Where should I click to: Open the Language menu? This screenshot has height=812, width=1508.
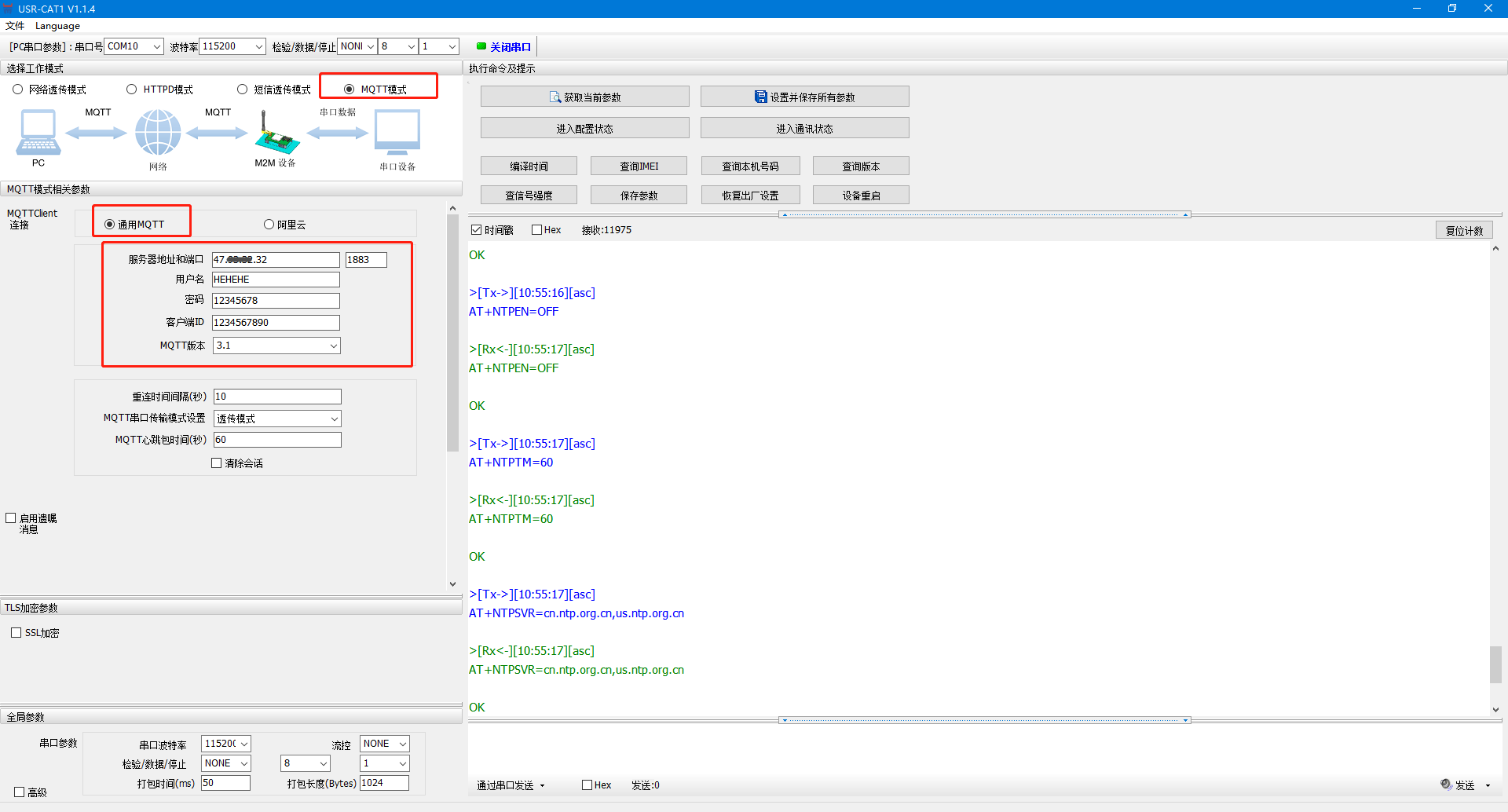[x=57, y=26]
